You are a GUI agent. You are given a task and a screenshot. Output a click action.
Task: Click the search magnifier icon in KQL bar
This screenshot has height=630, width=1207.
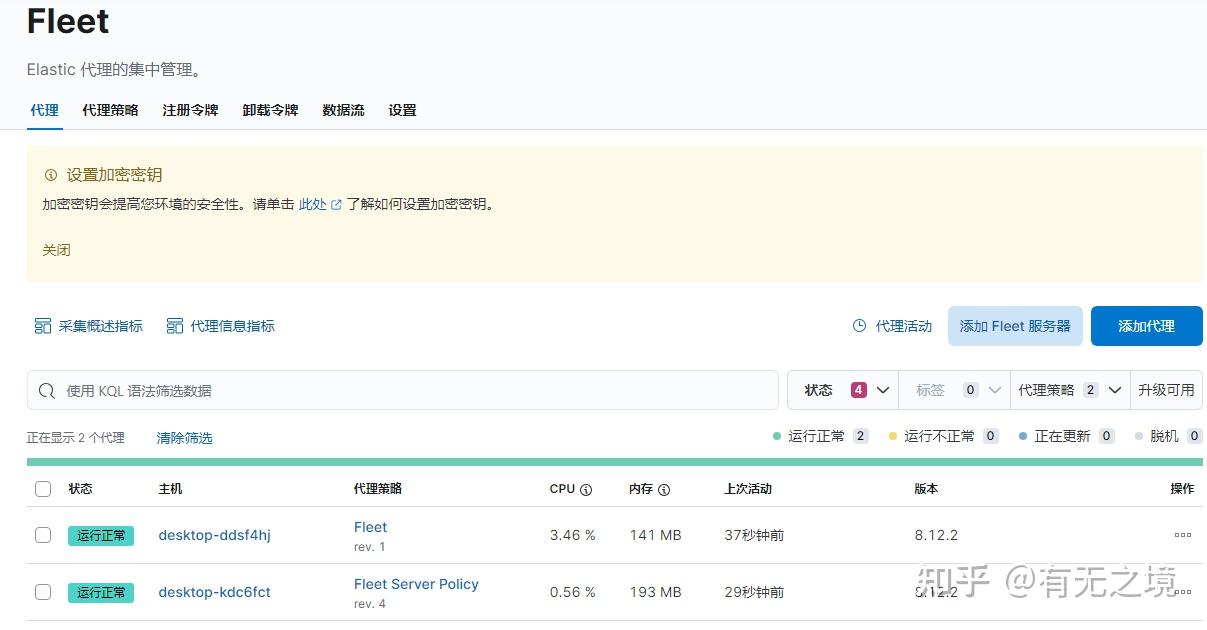pos(47,390)
